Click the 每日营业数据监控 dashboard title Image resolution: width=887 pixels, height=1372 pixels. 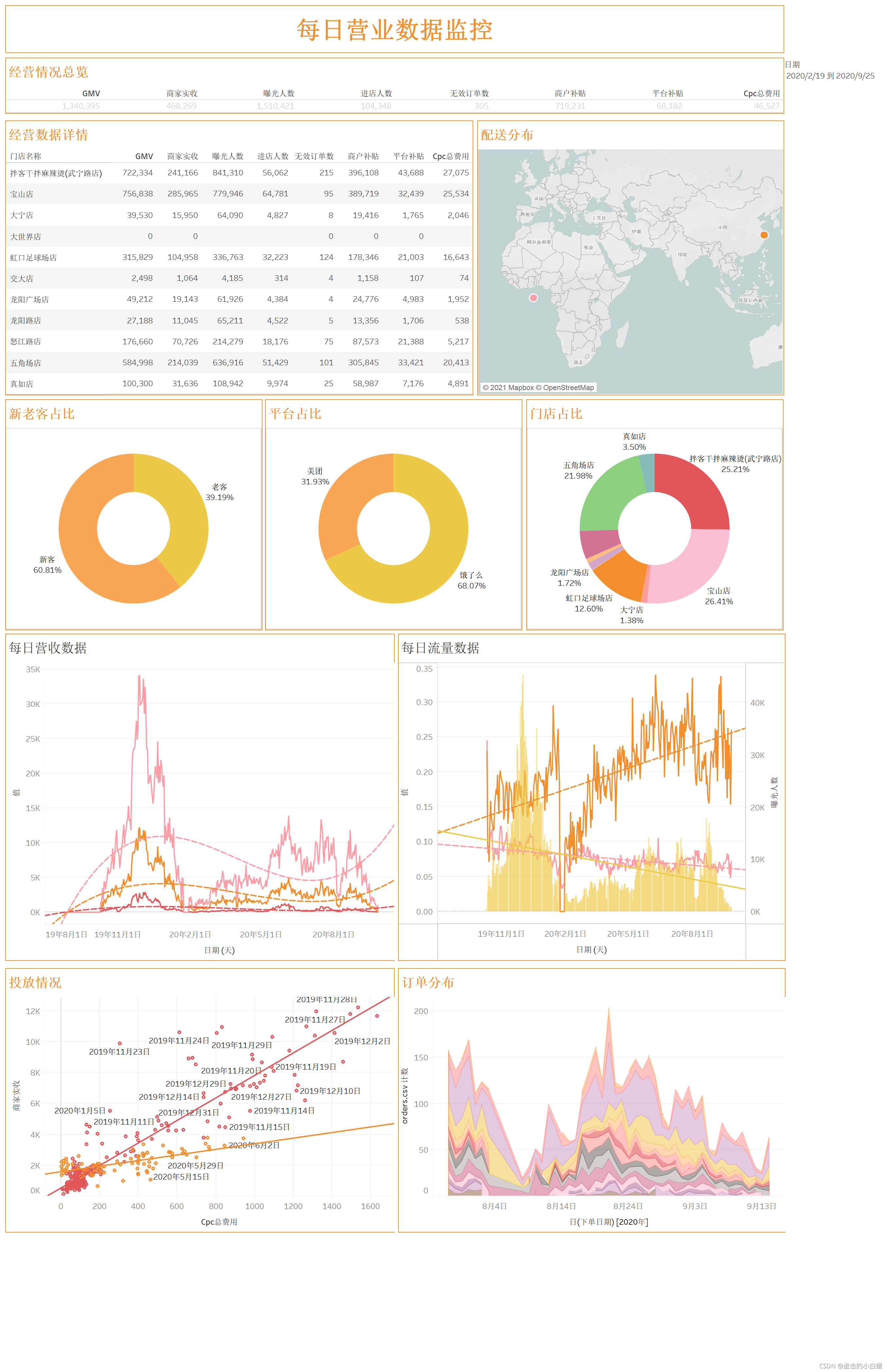[394, 29]
